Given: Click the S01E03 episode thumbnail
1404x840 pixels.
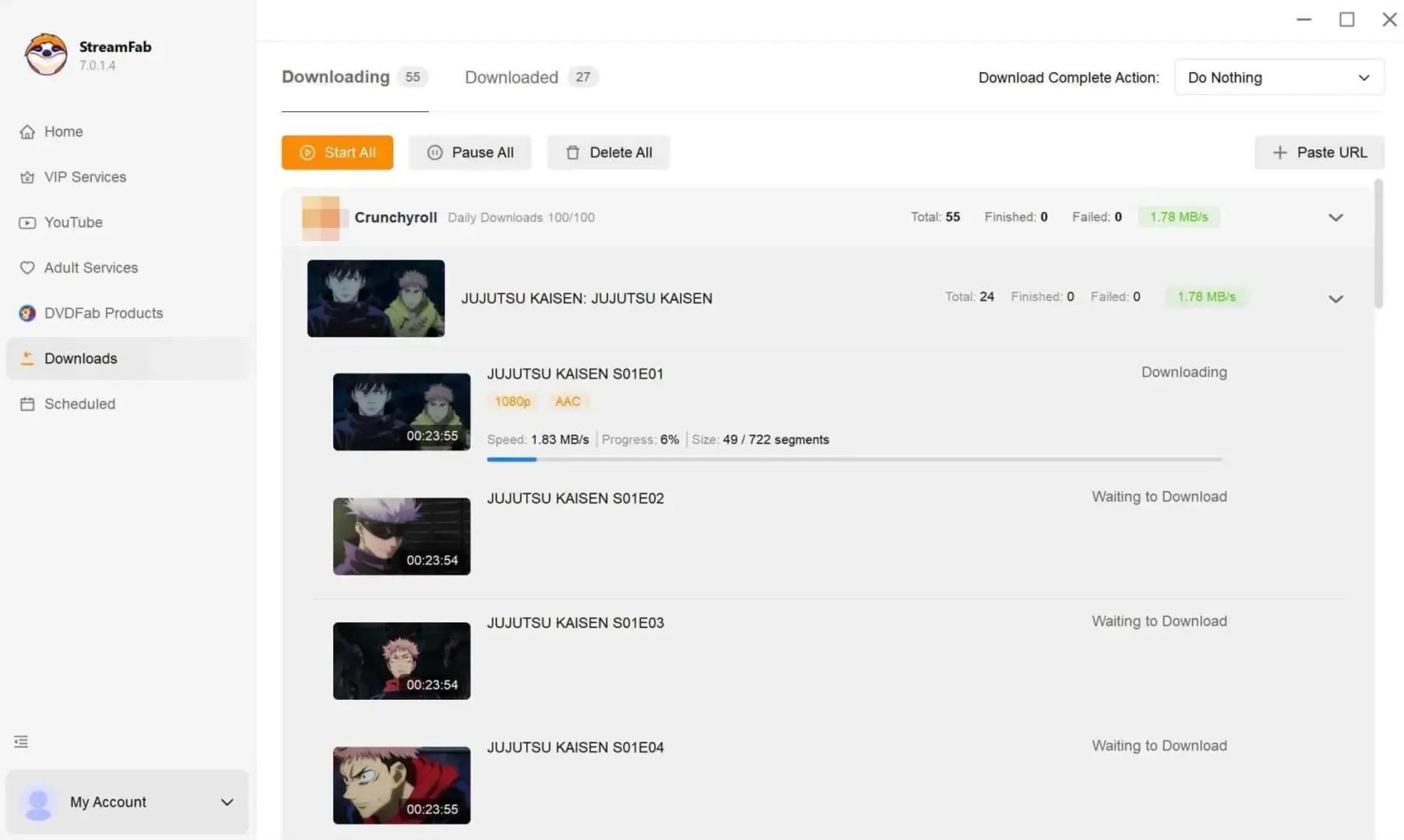Looking at the screenshot, I should (401, 661).
